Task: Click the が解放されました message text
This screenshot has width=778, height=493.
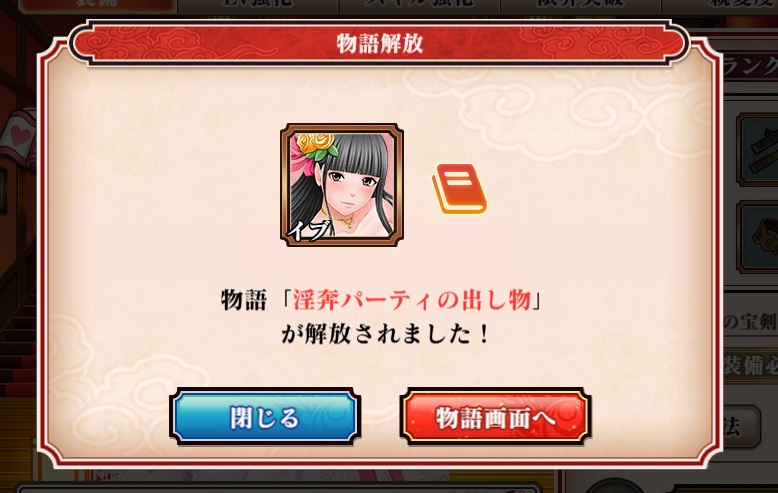Action: (385, 334)
